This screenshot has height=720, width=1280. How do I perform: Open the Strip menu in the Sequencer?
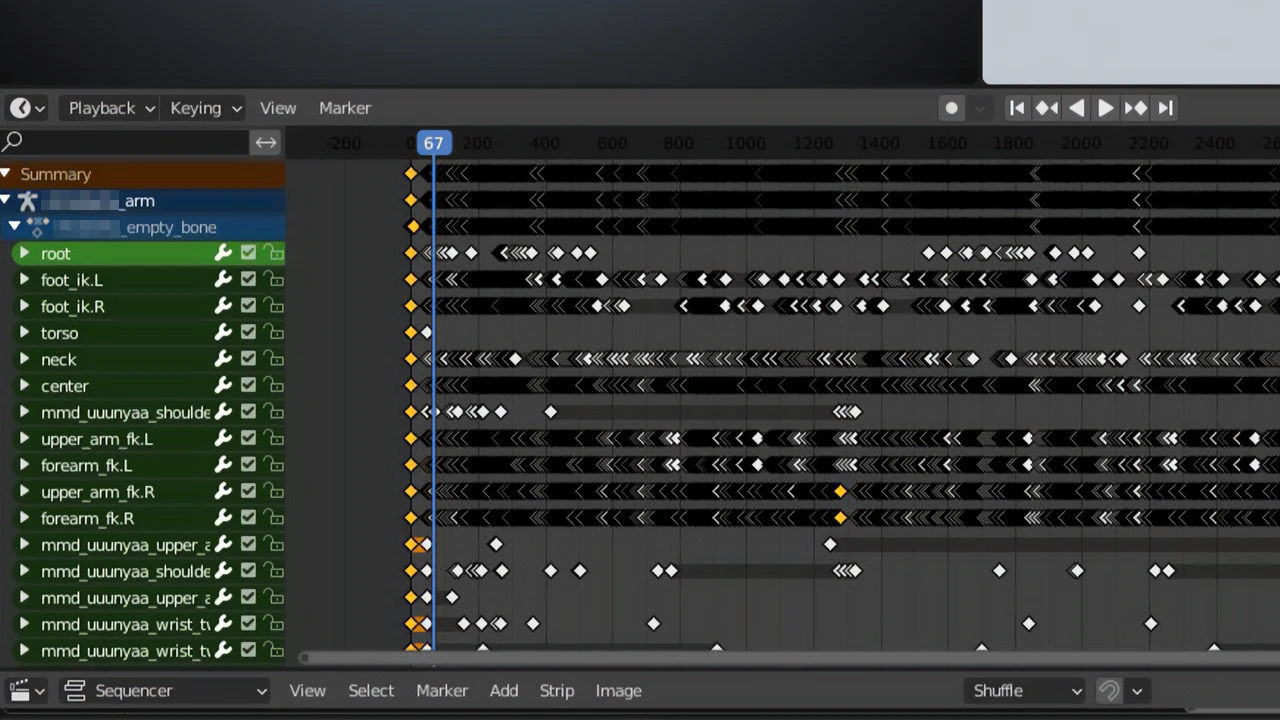click(x=557, y=691)
